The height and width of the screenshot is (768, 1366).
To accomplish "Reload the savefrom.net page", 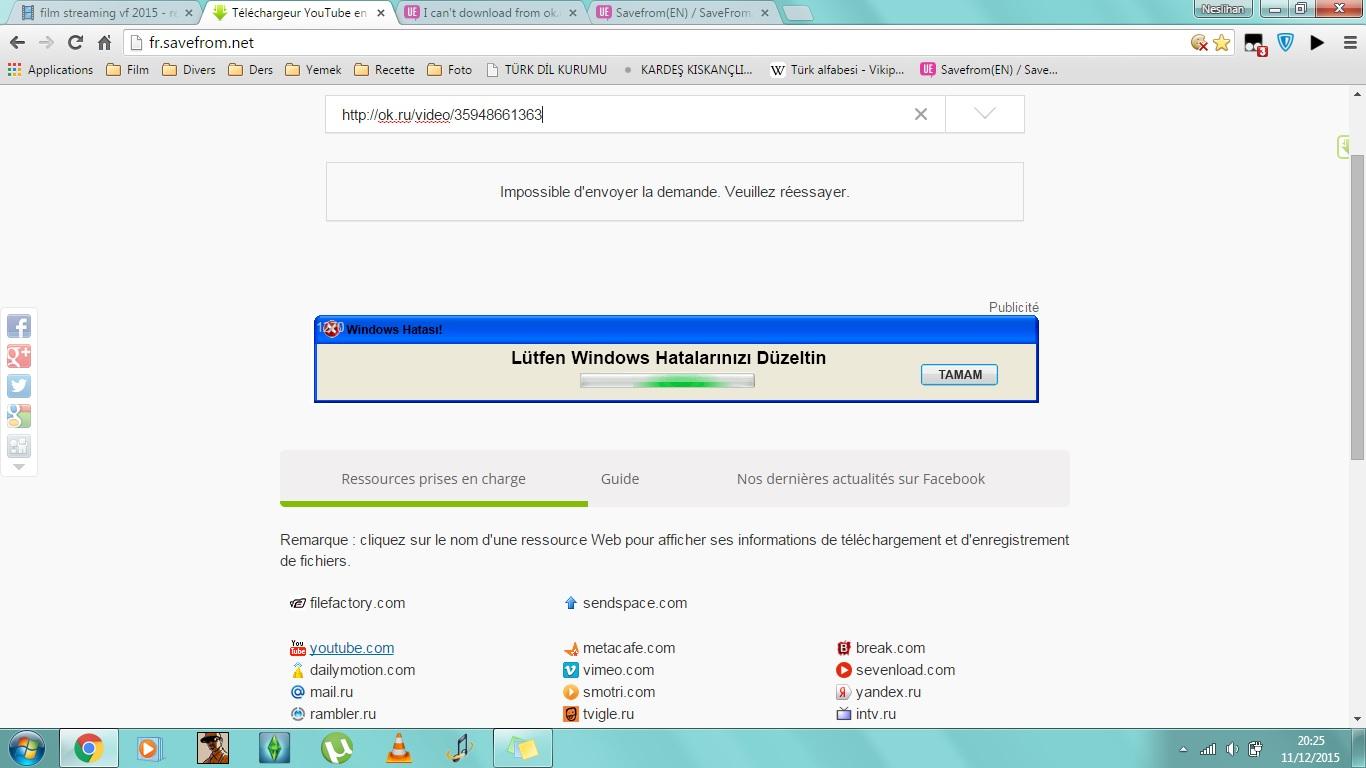I will click(x=75, y=43).
